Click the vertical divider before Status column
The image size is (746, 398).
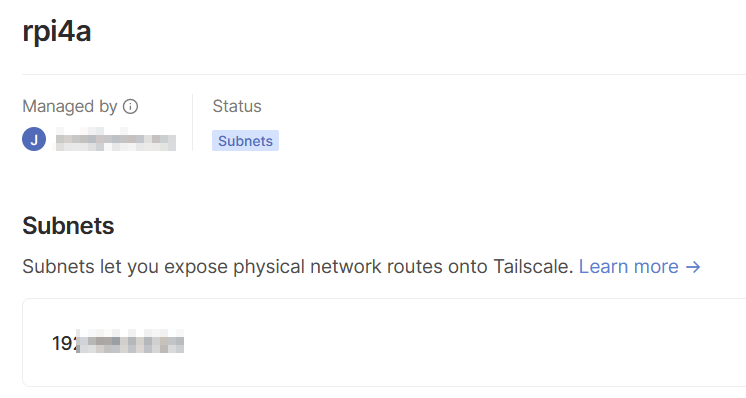point(193,122)
